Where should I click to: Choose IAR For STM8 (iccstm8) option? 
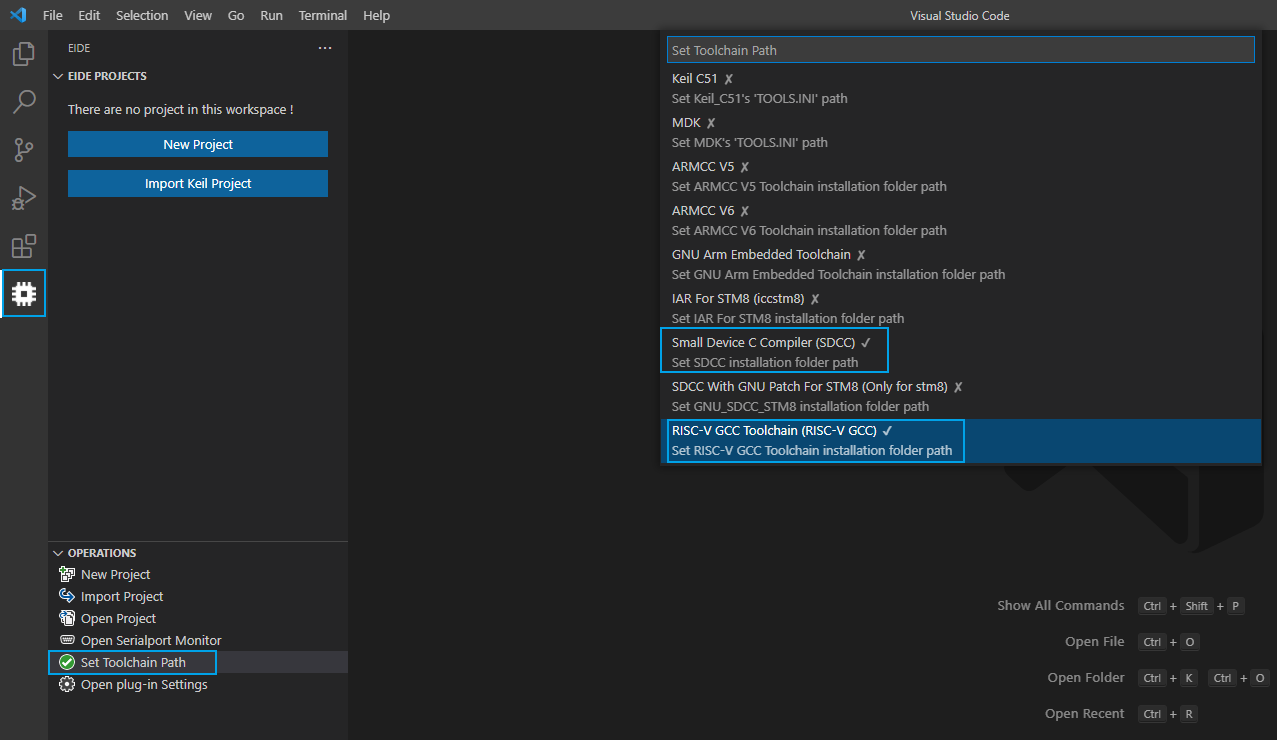pos(960,308)
